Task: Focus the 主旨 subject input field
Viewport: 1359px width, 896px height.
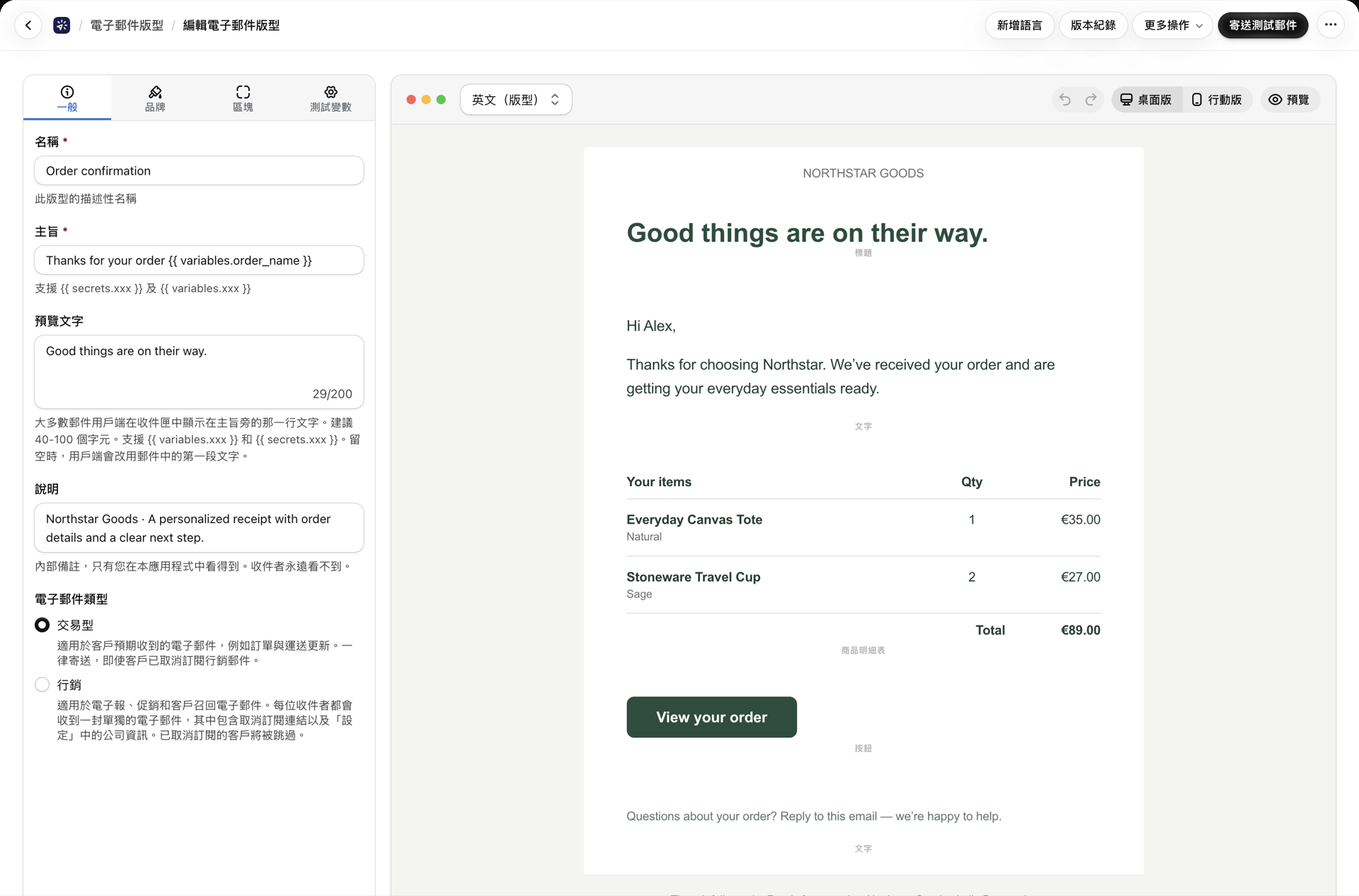Action: pos(199,260)
